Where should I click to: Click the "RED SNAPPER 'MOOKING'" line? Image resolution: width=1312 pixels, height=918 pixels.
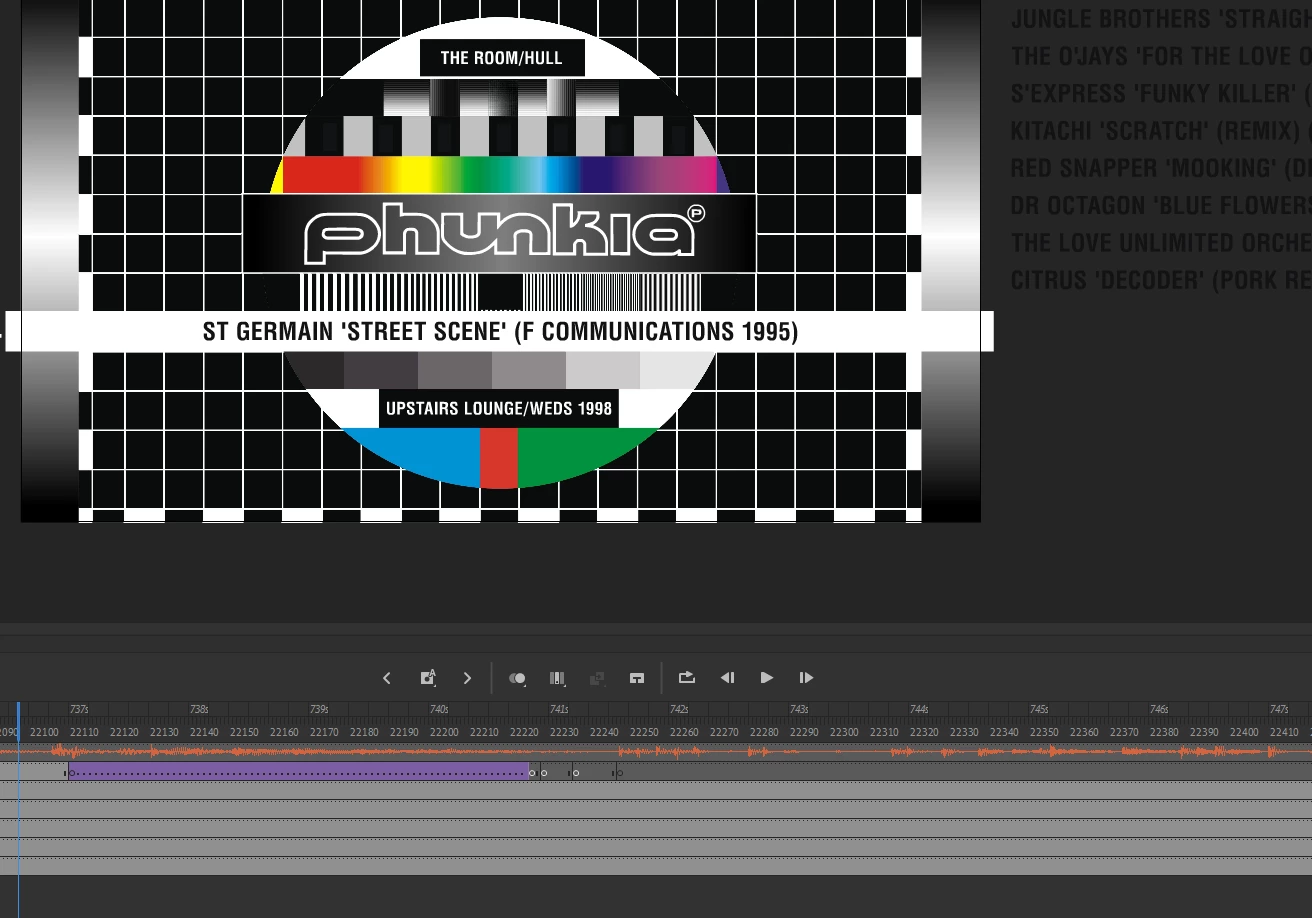tap(1161, 168)
